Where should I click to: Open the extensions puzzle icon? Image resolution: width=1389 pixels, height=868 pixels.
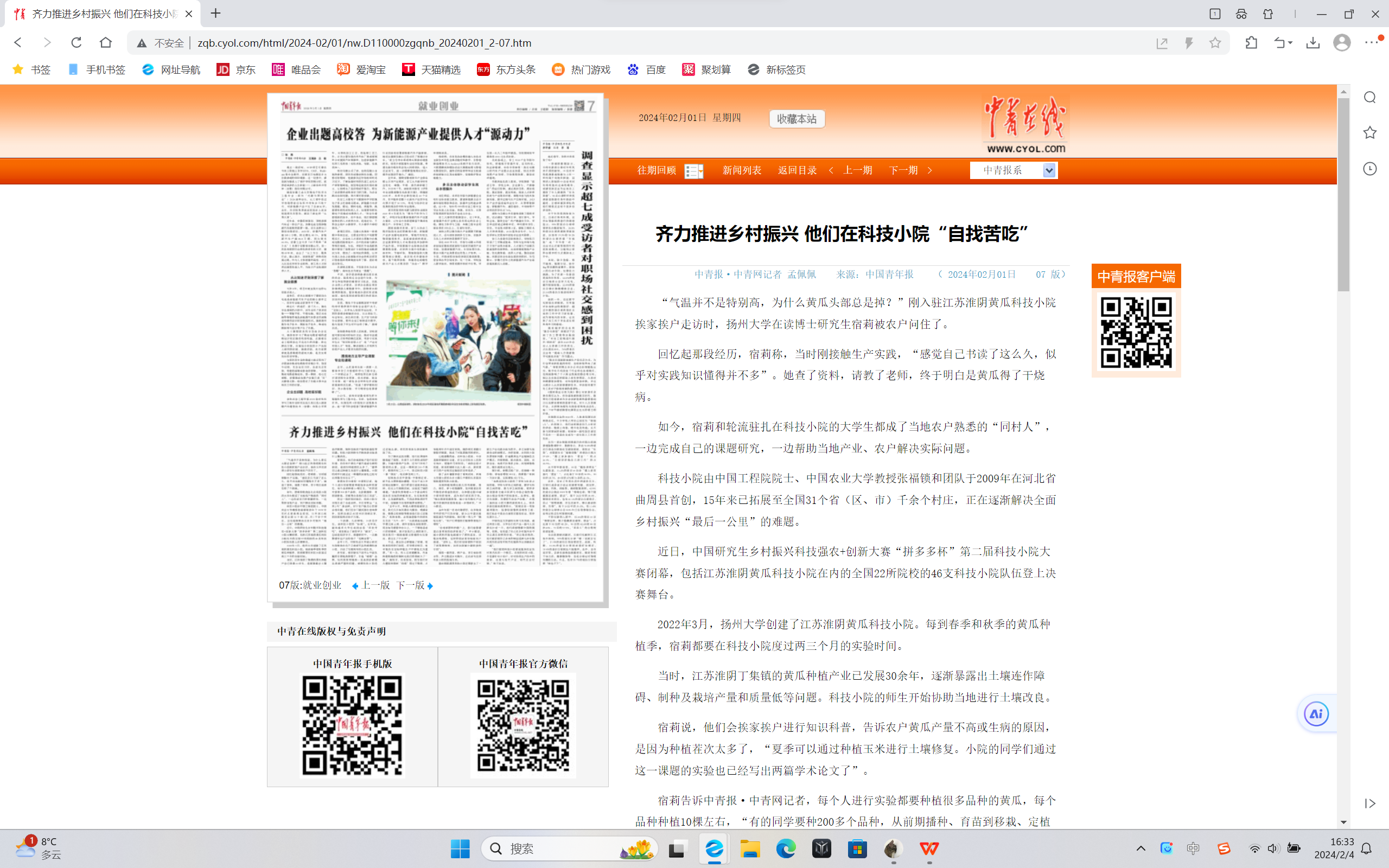coord(1251,42)
